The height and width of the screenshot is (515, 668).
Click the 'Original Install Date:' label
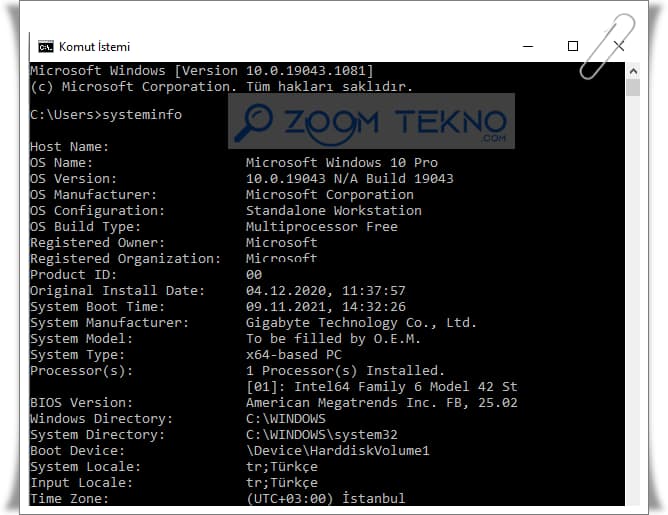[117, 291]
